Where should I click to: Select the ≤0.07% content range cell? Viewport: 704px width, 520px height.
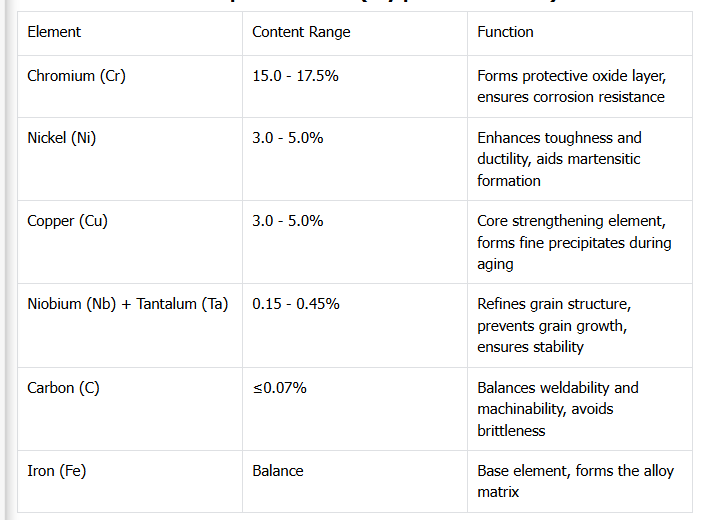tap(279, 388)
